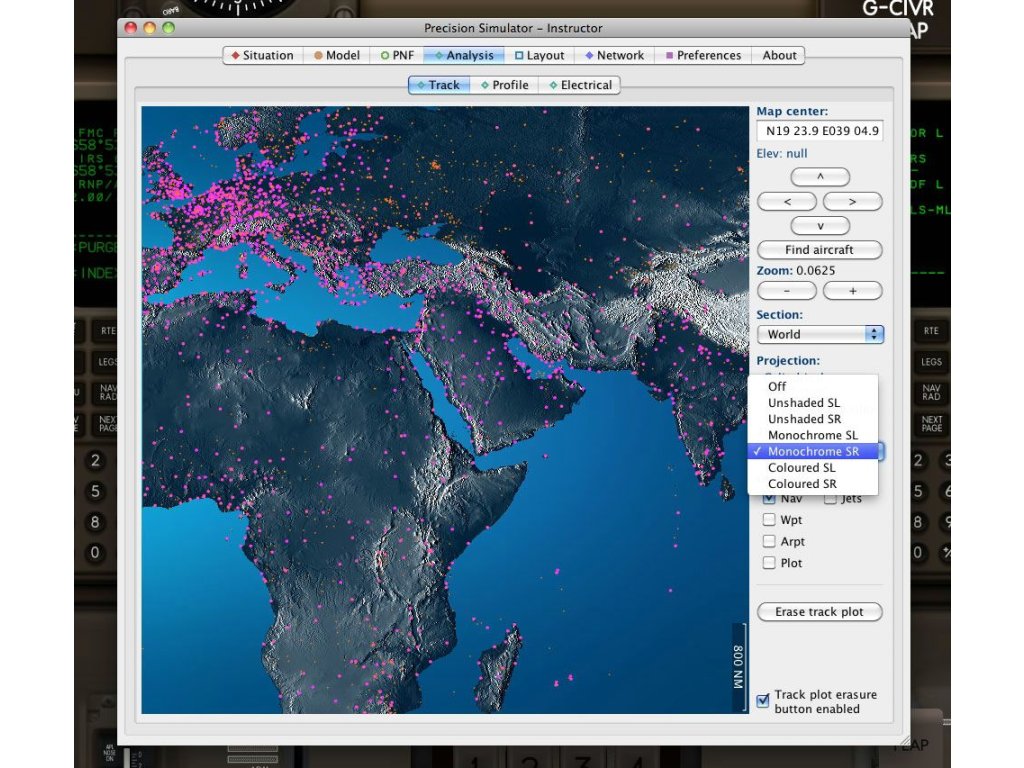Click the LEGS key on right CDU
The width and height of the screenshot is (1024, 768).
click(x=931, y=362)
